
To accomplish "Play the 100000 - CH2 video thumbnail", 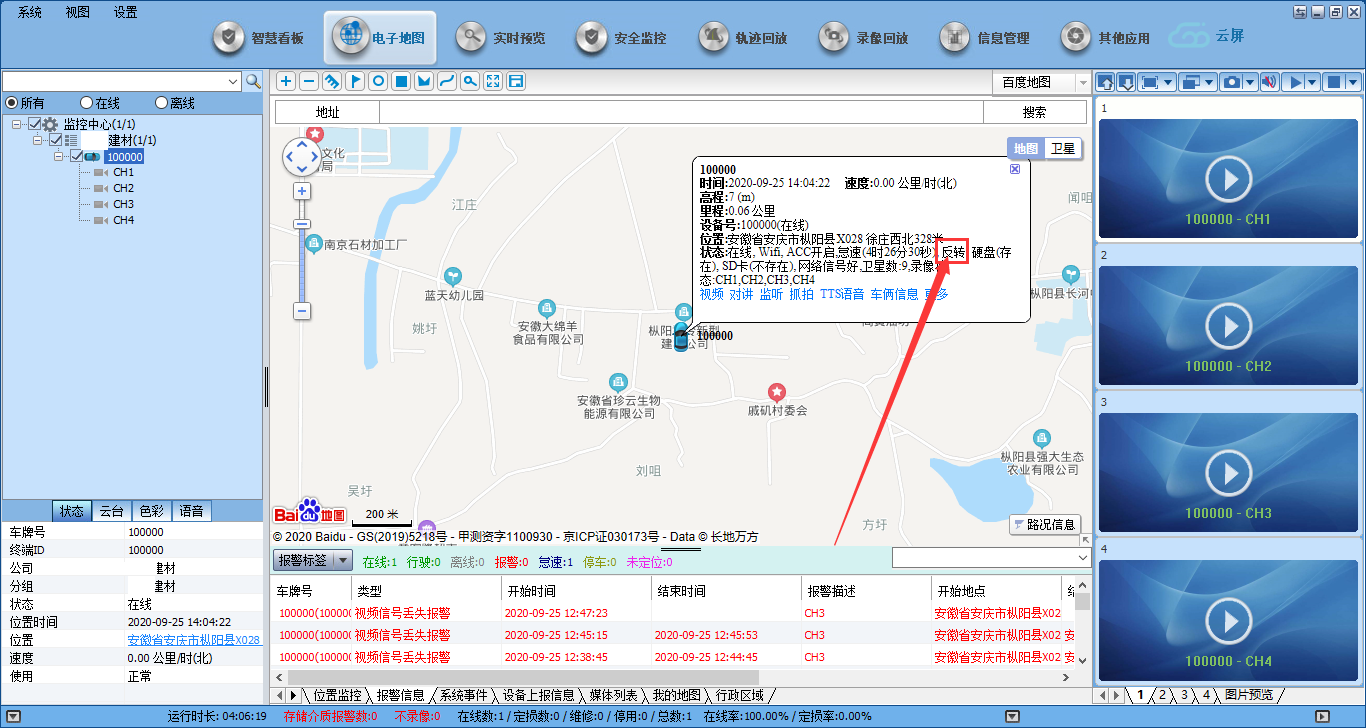I will point(1228,326).
